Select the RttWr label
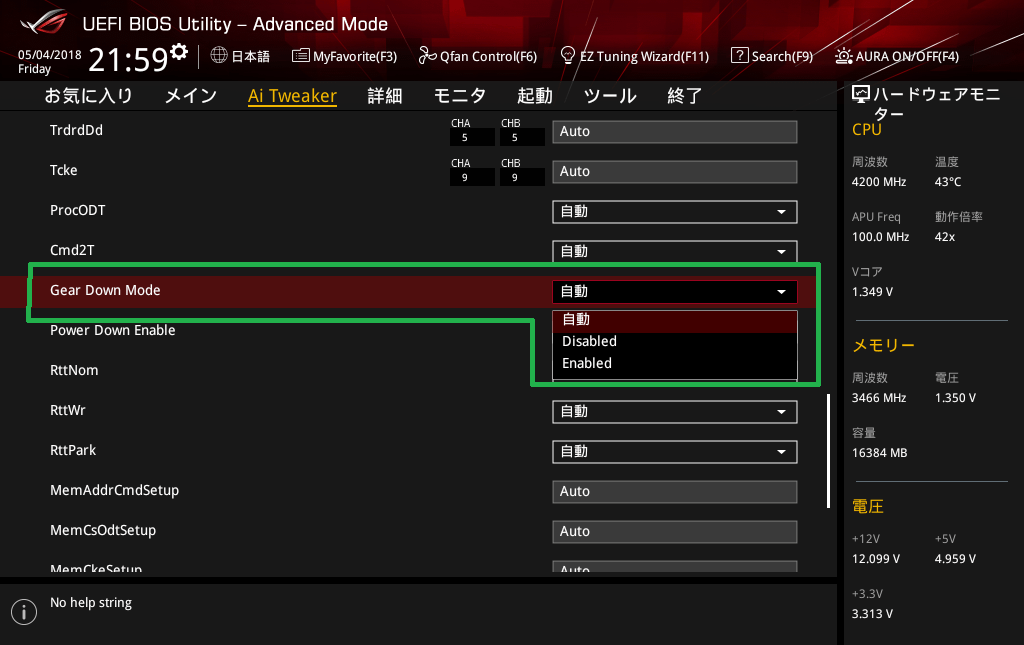Image resolution: width=1024 pixels, height=645 pixels. click(68, 411)
